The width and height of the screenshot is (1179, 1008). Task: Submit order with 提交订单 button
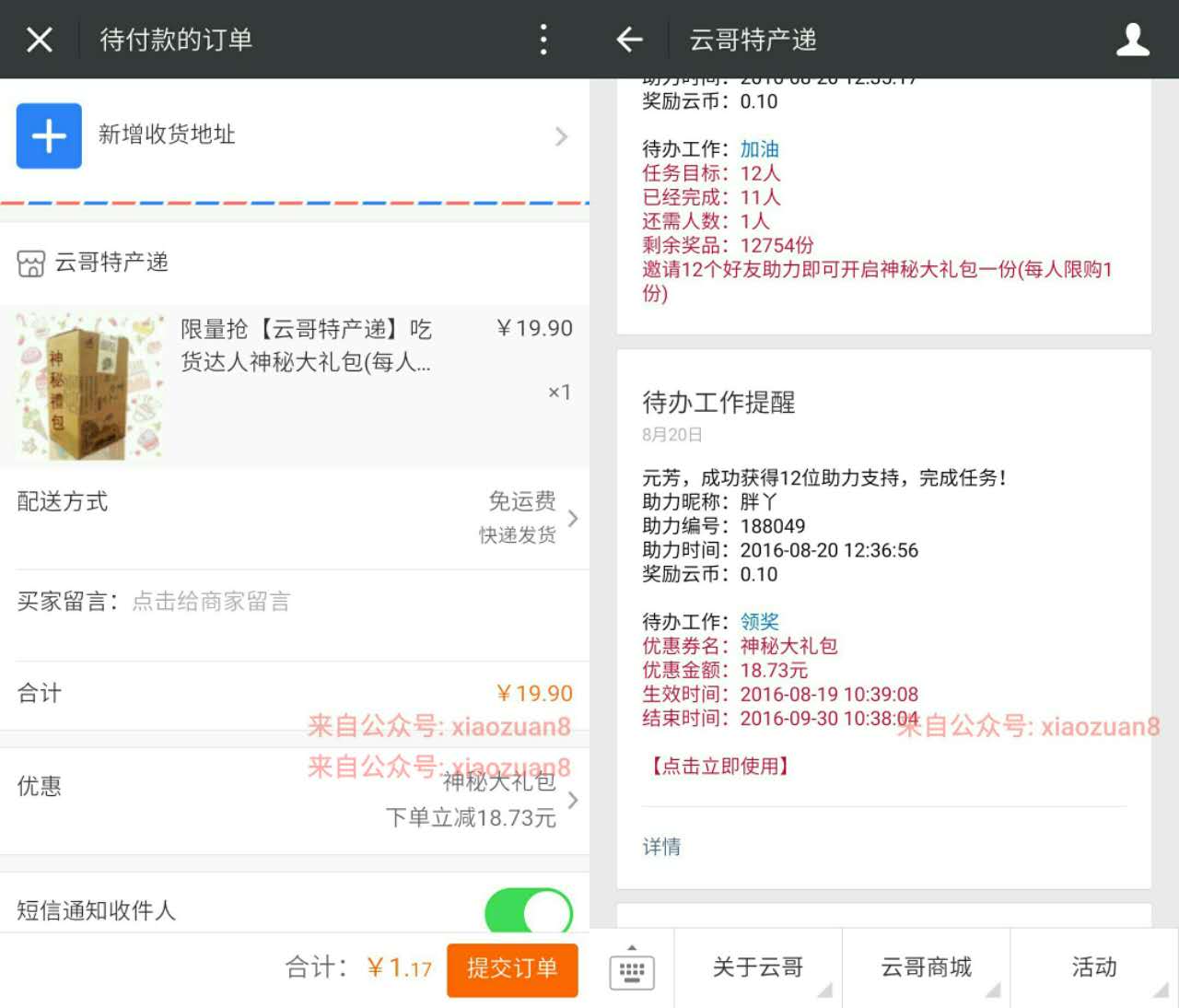click(512, 969)
